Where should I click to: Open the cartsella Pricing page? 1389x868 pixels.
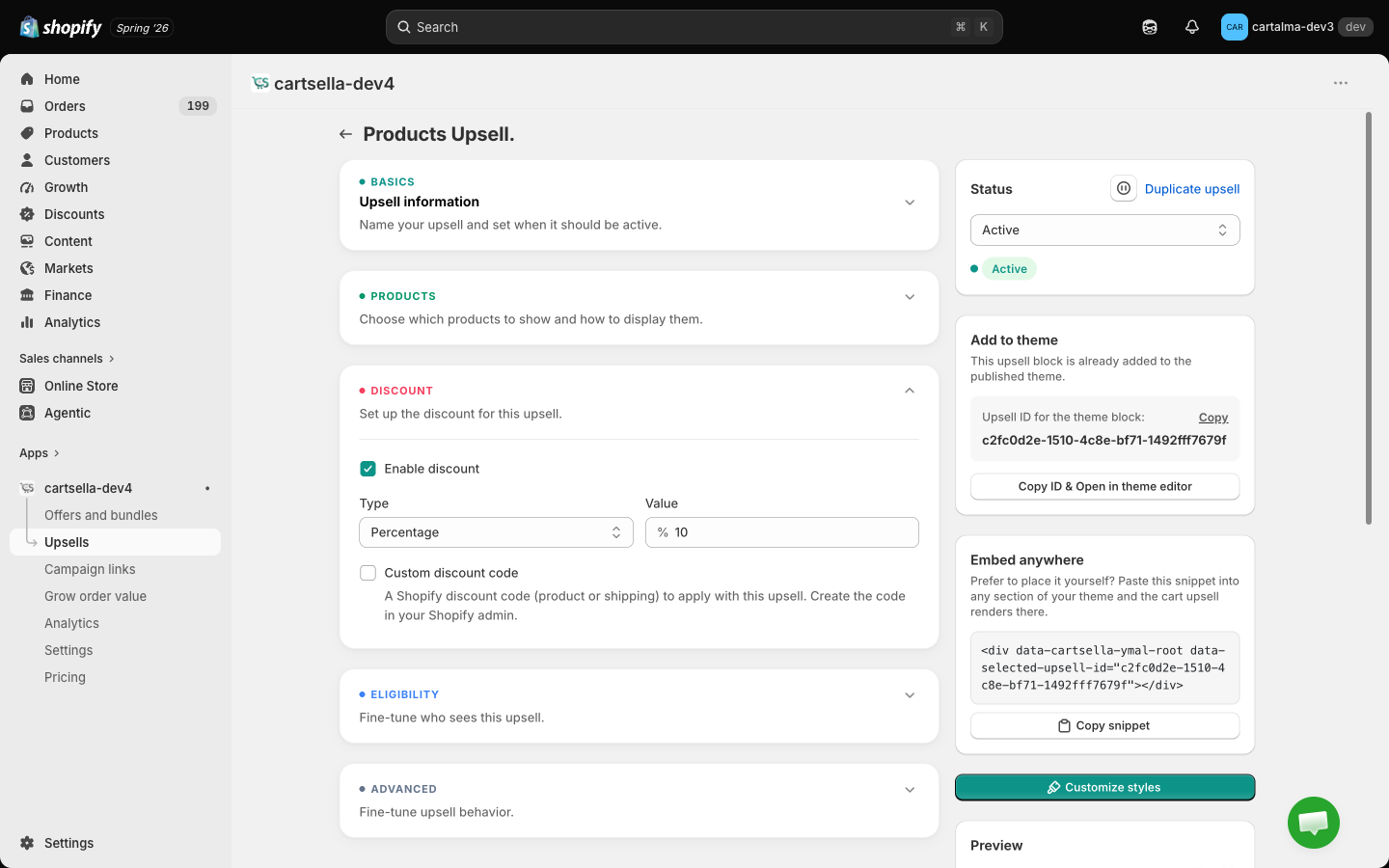[65, 677]
